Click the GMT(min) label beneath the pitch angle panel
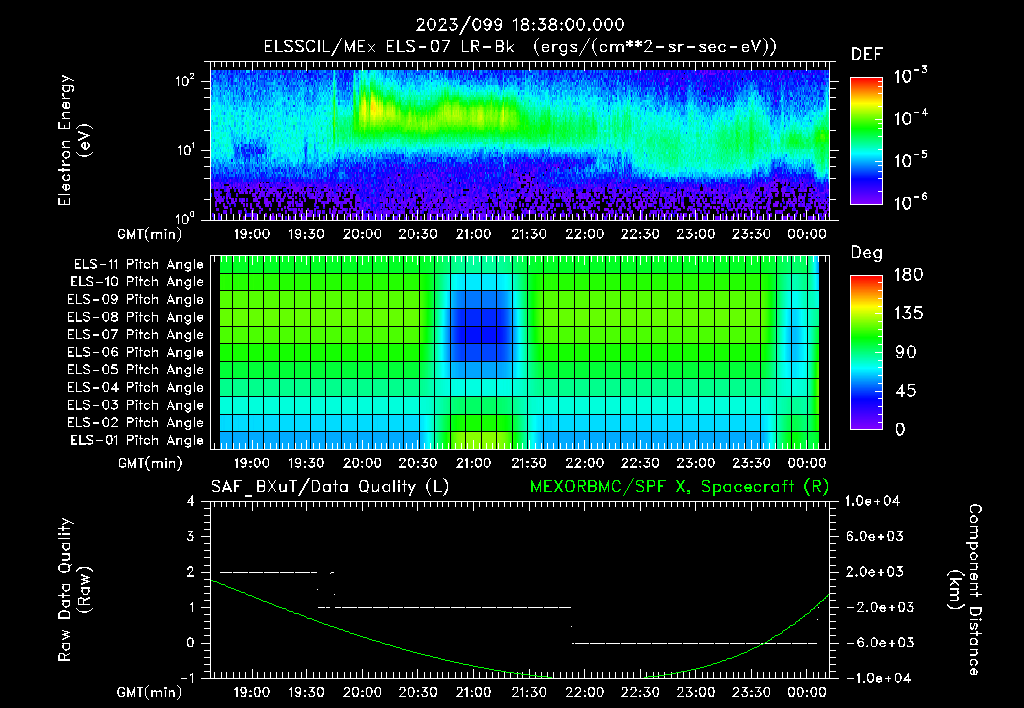 pyautogui.click(x=150, y=463)
